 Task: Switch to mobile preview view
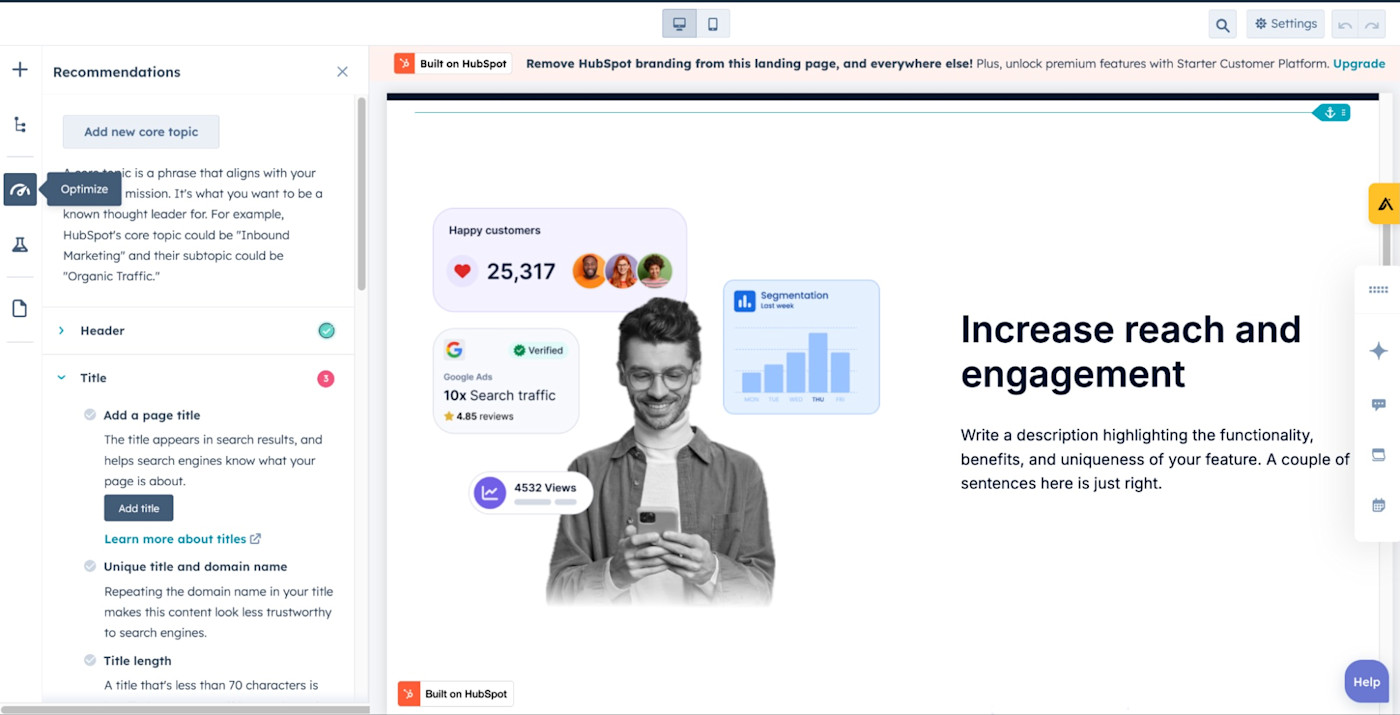(x=713, y=24)
